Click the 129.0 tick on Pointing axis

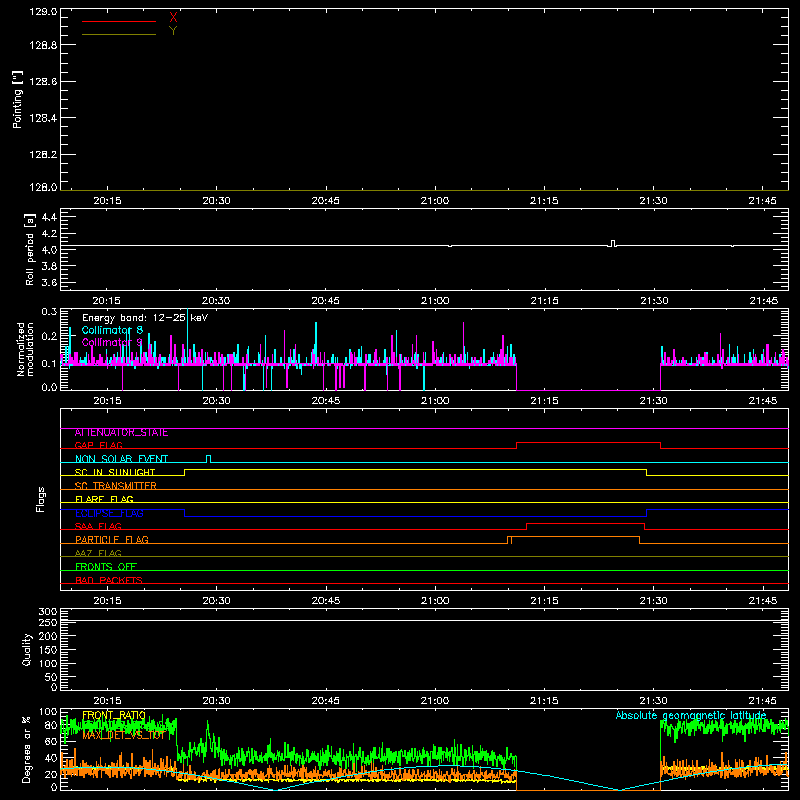[x=43, y=12]
